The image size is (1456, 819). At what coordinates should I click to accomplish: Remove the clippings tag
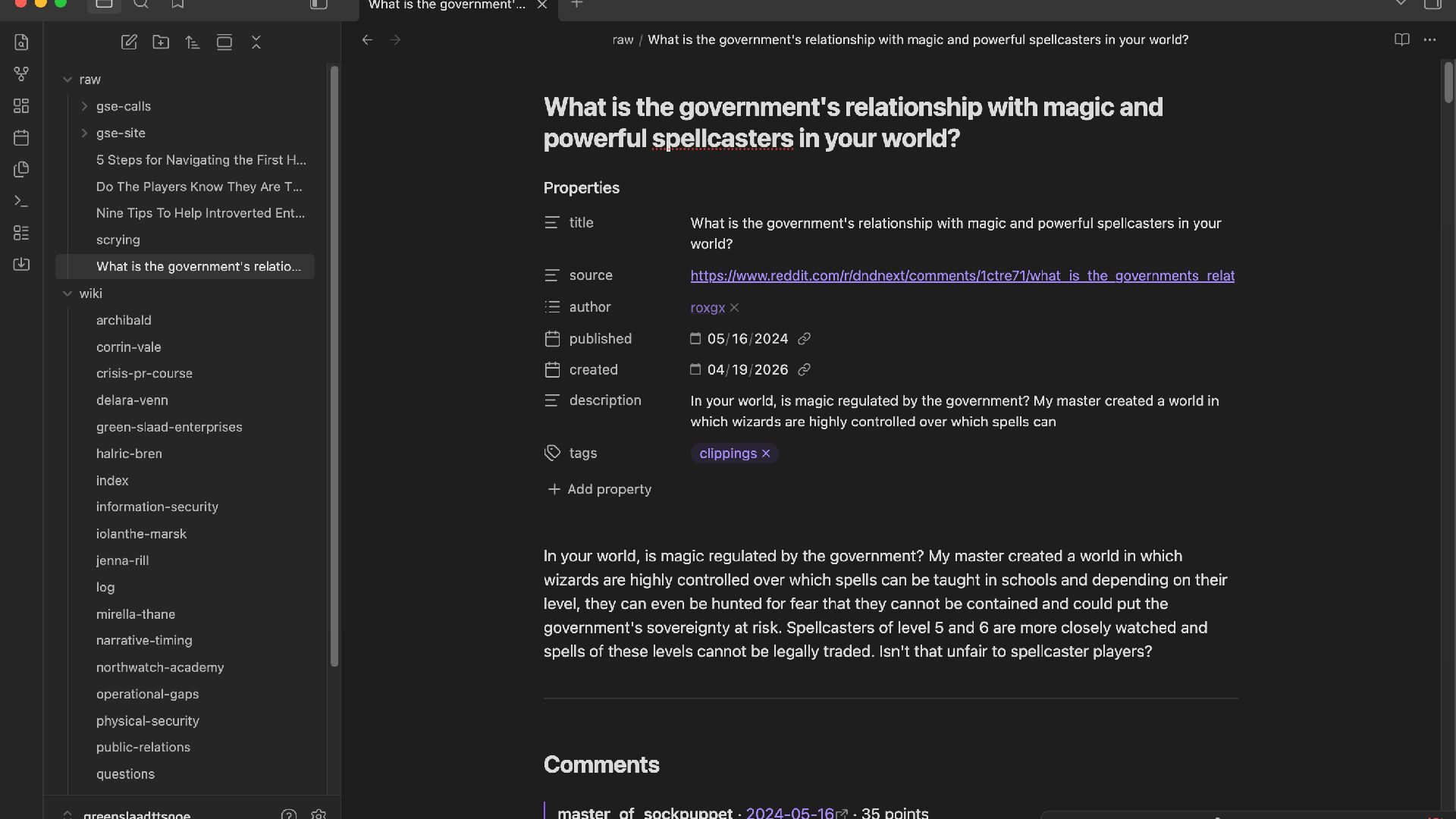click(766, 453)
